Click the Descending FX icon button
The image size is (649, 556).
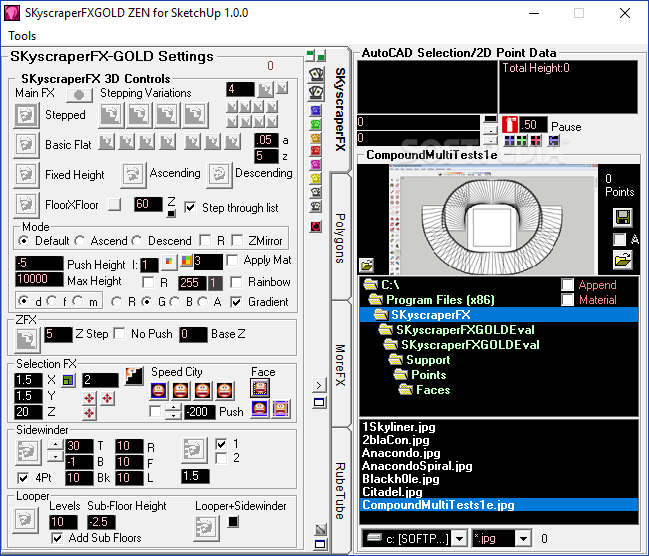[x=219, y=174]
